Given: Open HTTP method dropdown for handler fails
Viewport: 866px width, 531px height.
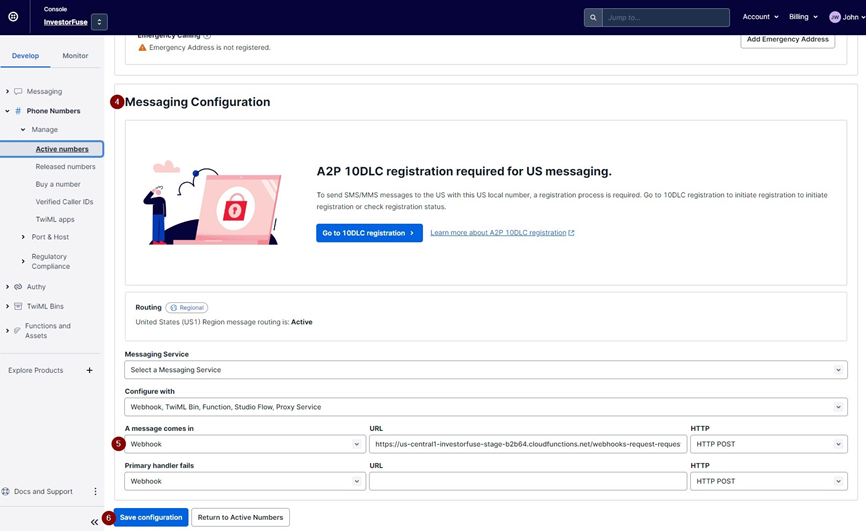Looking at the screenshot, I should pyautogui.click(x=768, y=481).
